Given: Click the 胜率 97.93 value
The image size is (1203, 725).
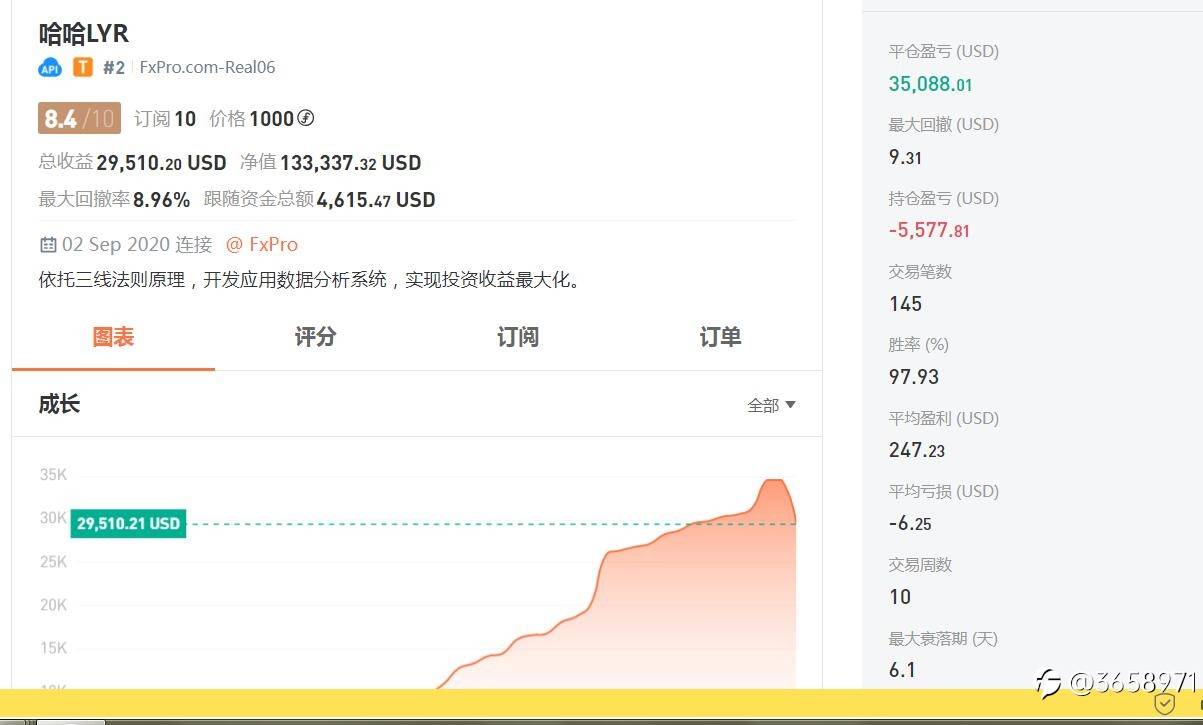Looking at the screenshot, I should pos(914,377).
